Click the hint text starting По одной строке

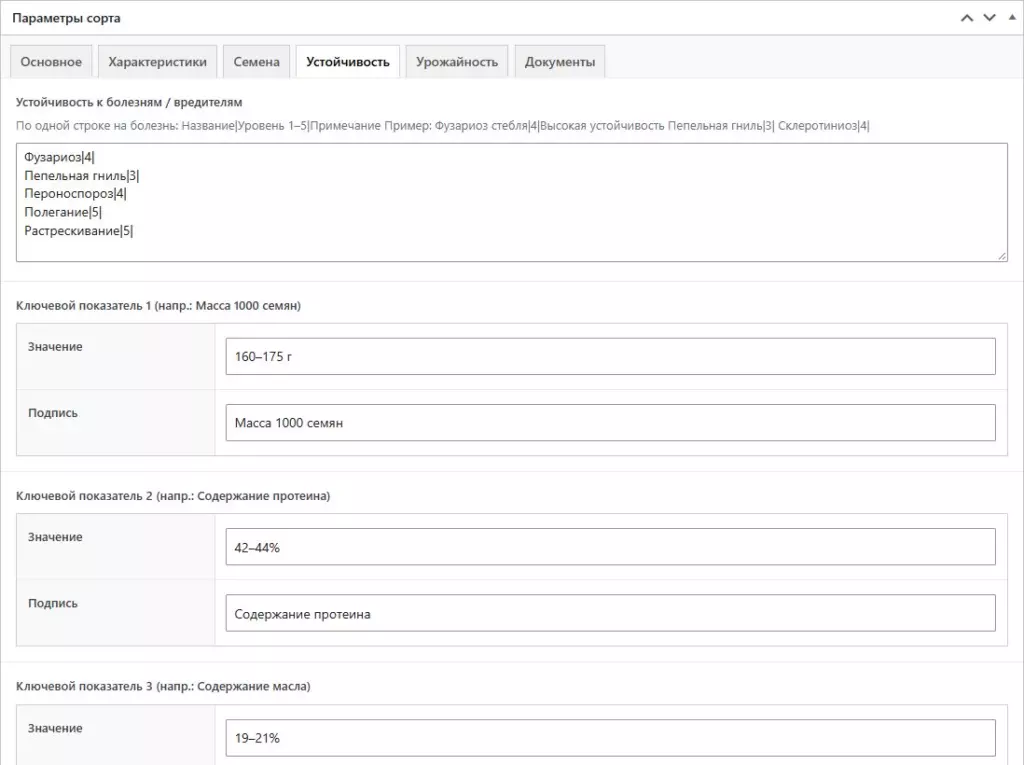coord(443,126)
